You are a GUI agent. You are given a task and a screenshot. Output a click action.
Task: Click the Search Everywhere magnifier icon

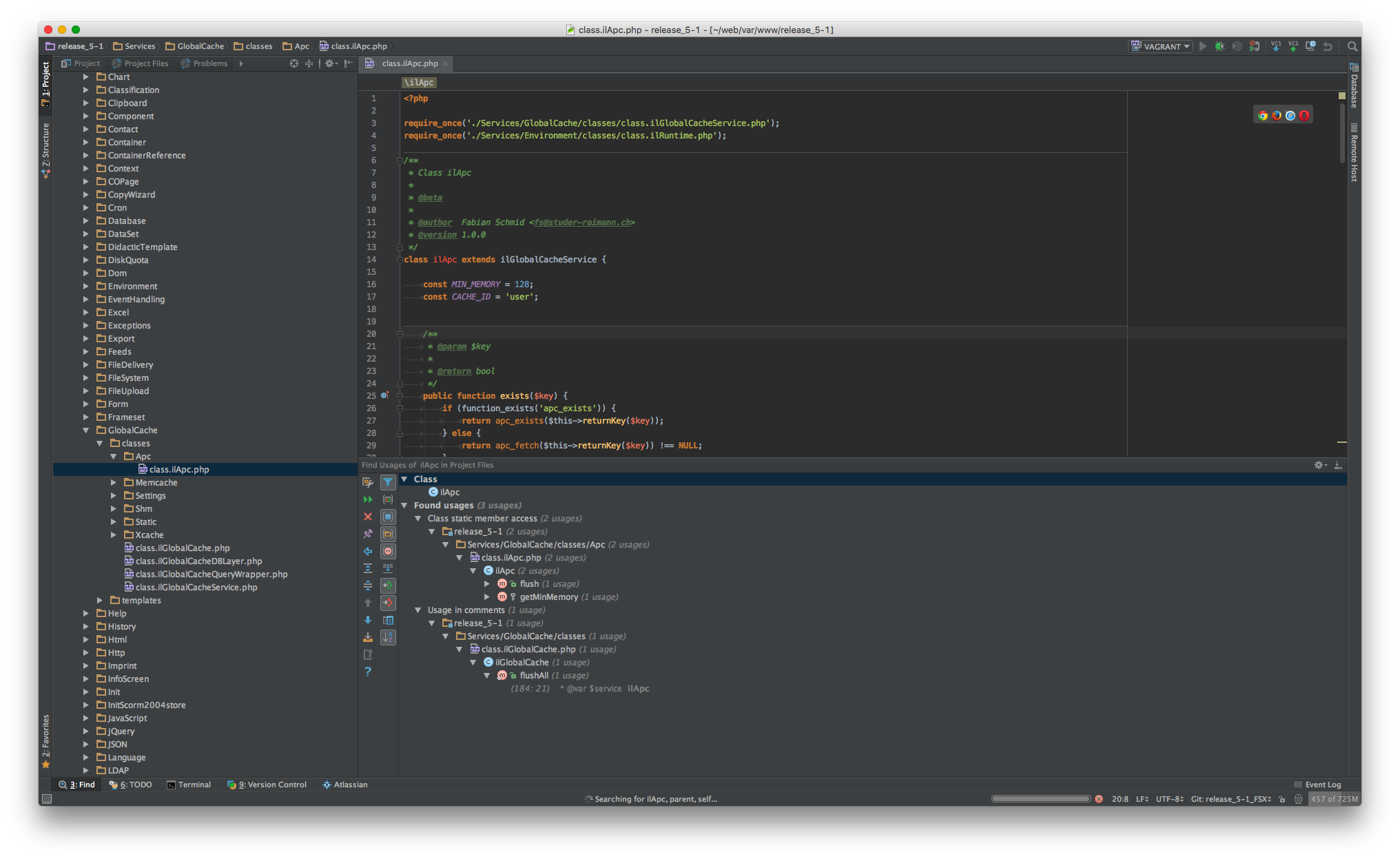[x=1352, y=46]
